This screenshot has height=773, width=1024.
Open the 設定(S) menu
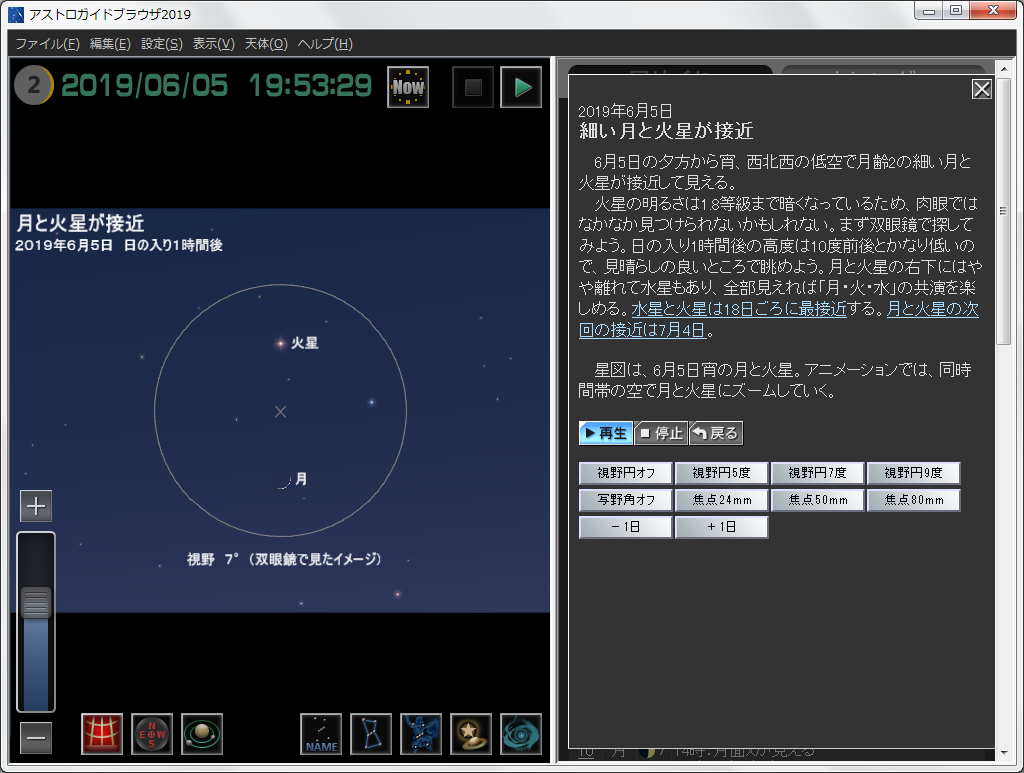point(162,44)
